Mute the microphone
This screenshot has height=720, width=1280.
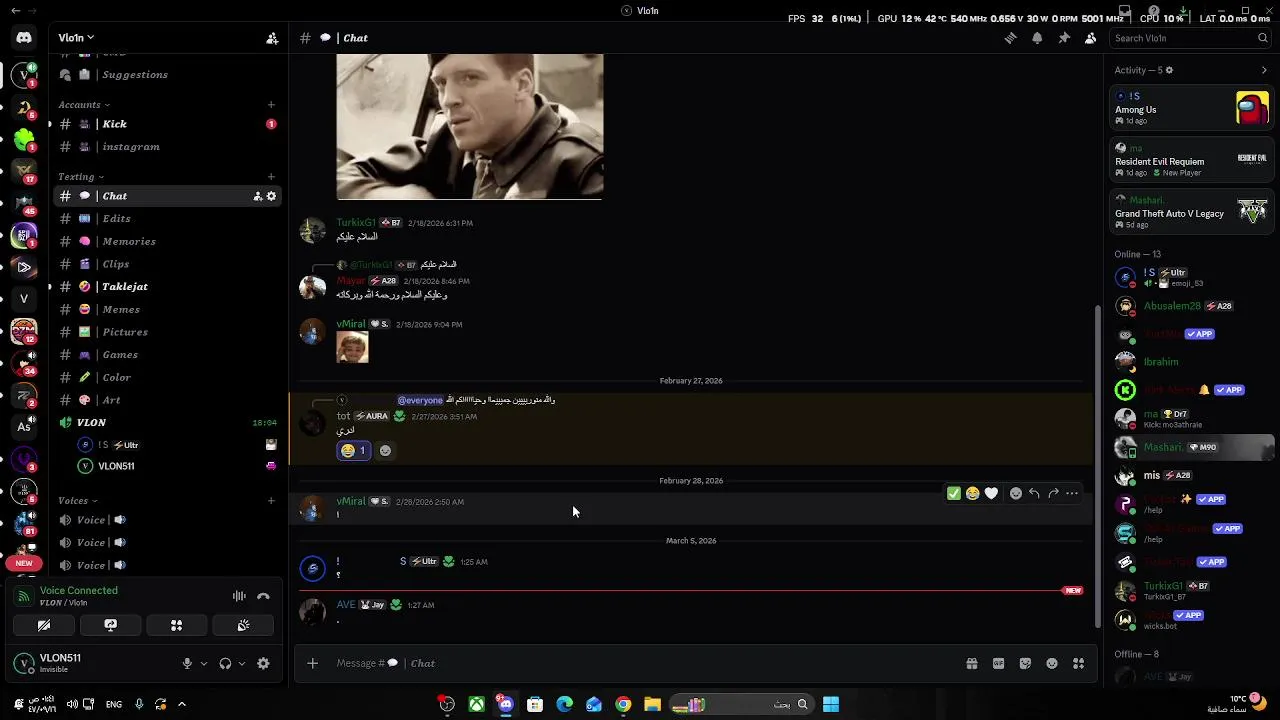tap(187, 663)
